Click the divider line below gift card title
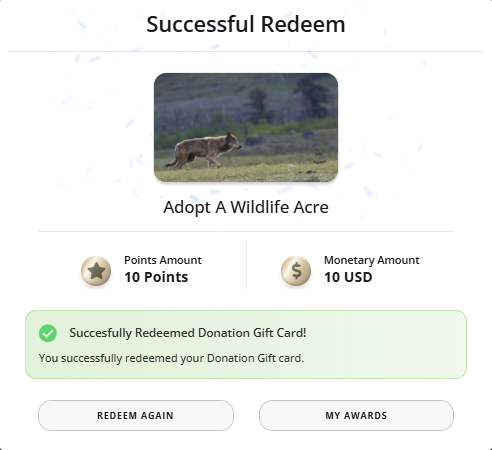 tap(246, 231)
